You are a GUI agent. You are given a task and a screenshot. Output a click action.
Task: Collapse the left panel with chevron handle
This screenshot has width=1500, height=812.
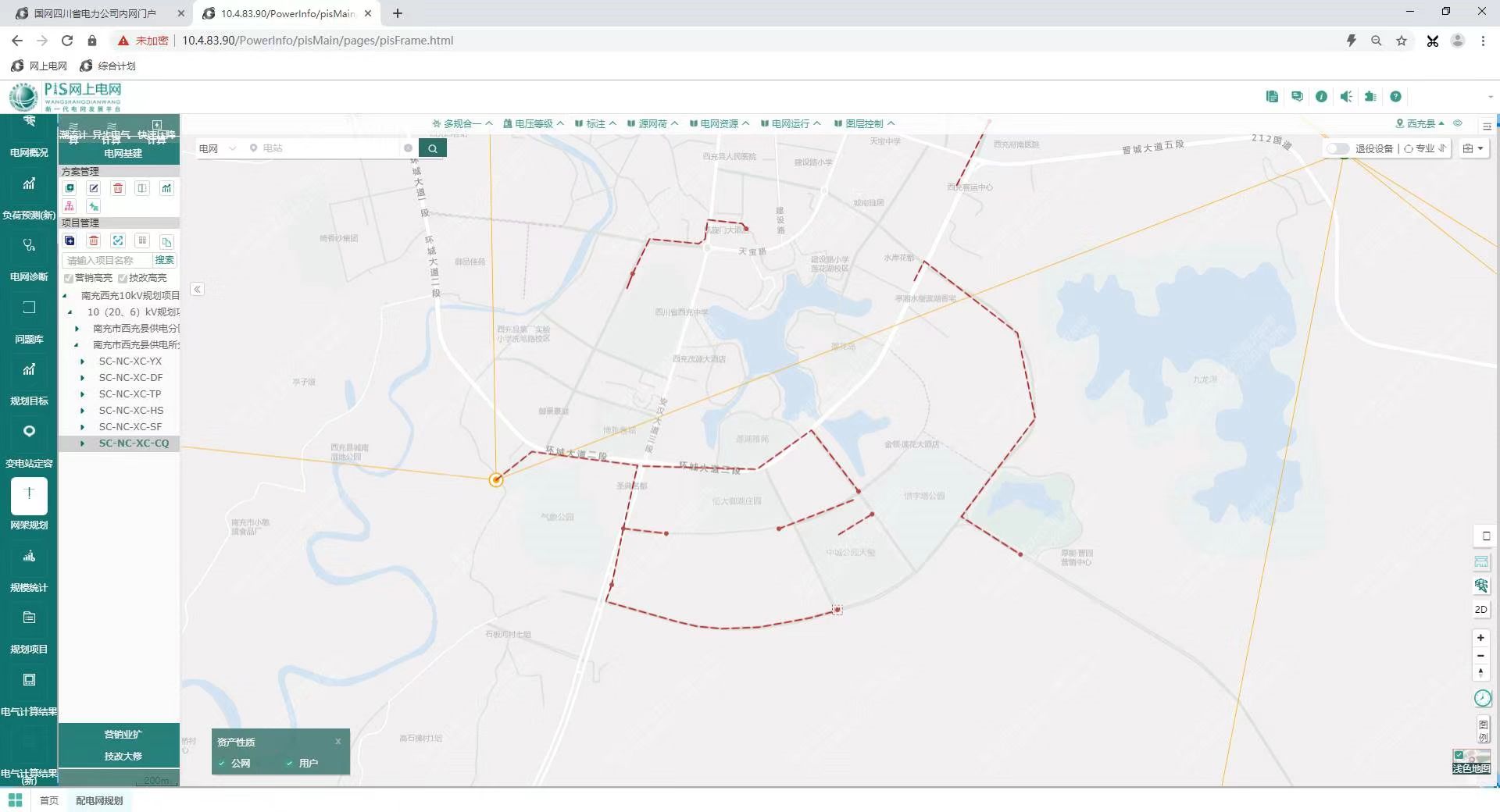[198, 289]
